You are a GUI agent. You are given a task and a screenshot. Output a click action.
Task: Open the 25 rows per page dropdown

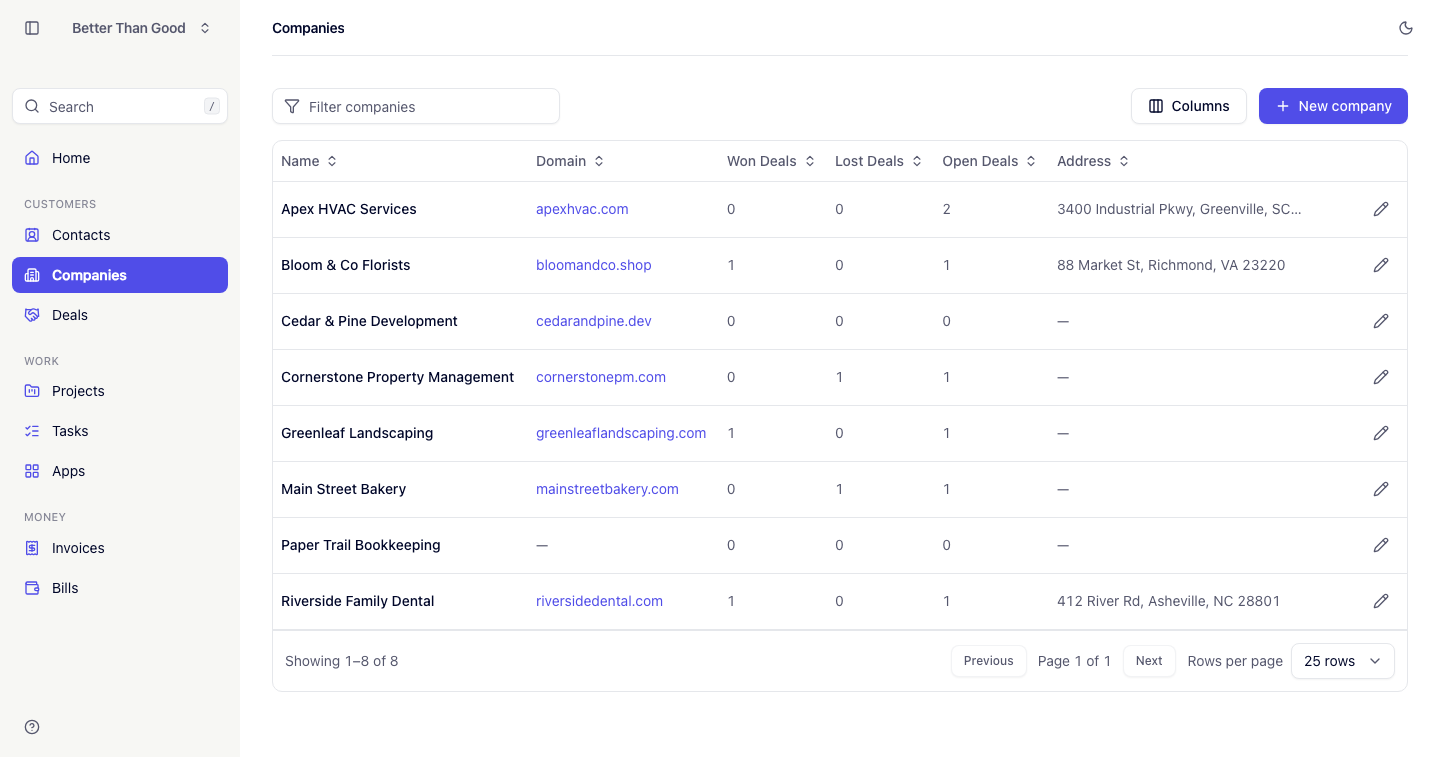[x=1342, y=661]
